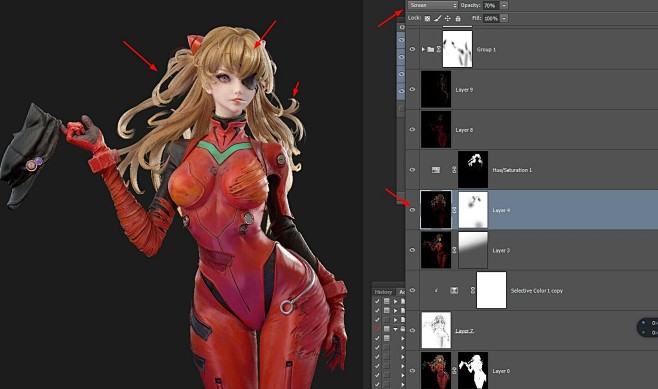Viewport: 658px width, 389px height.
Task: Toggle visibility of Layer 3
Action: [412, 250]
